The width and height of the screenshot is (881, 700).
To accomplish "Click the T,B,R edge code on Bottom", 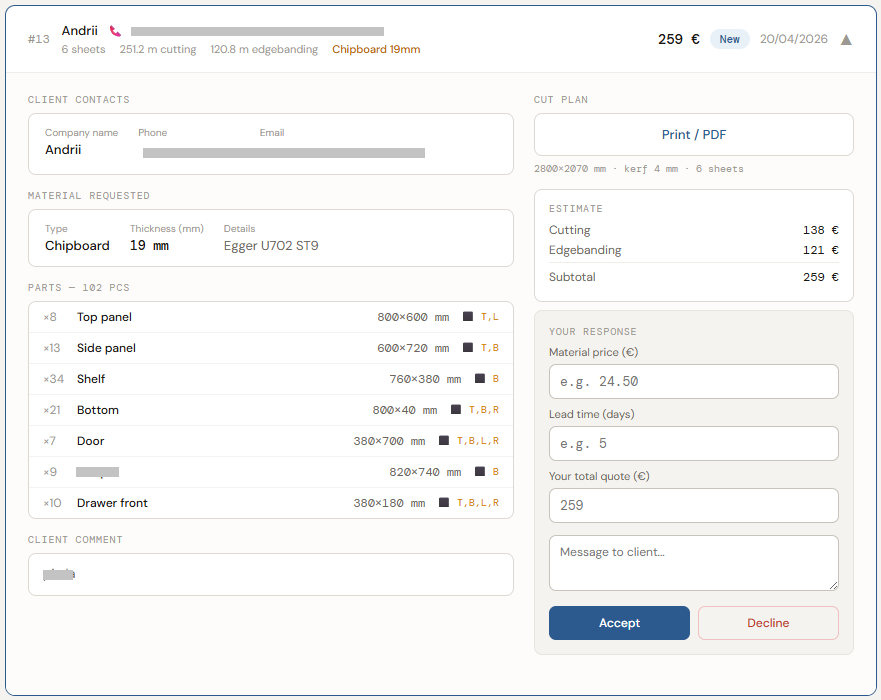I will pyautogui.click(x=484, y=410).
